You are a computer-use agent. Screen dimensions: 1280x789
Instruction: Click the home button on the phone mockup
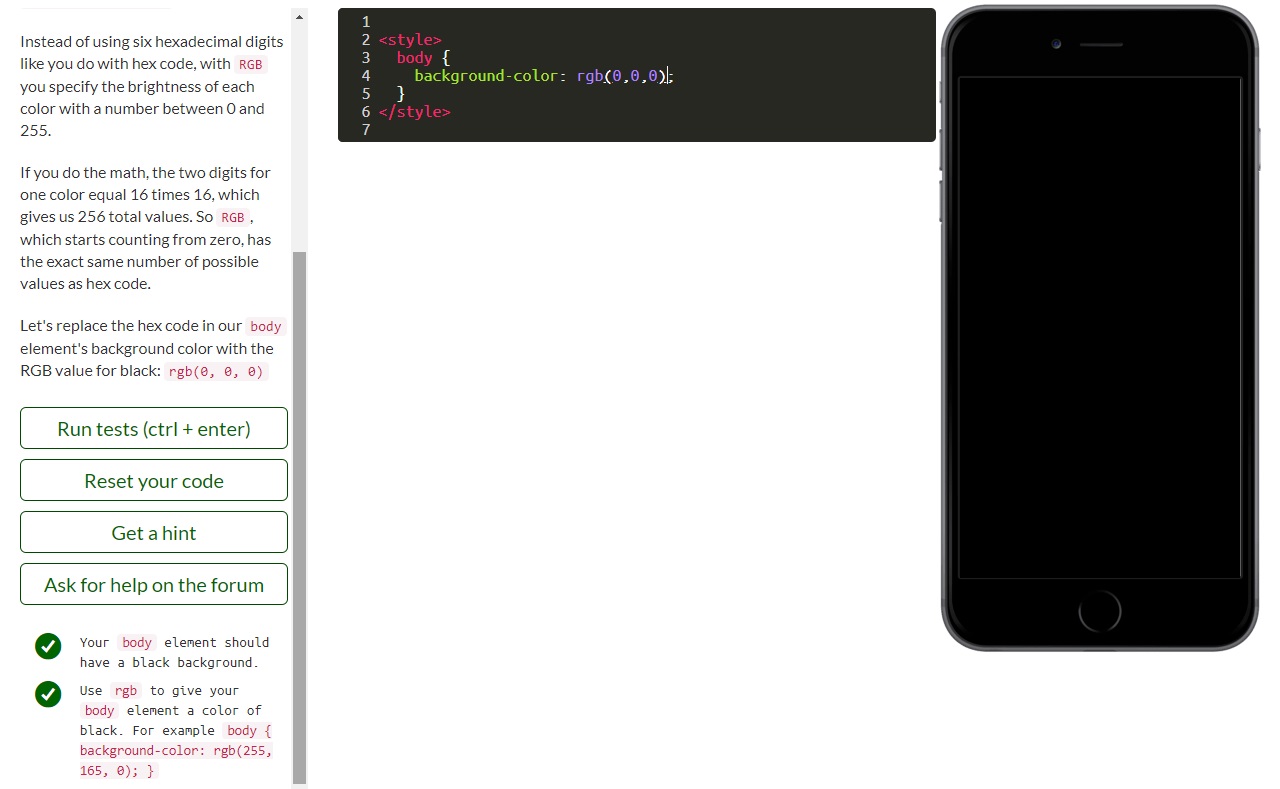pyautogui.click(x=1099, y=611)
